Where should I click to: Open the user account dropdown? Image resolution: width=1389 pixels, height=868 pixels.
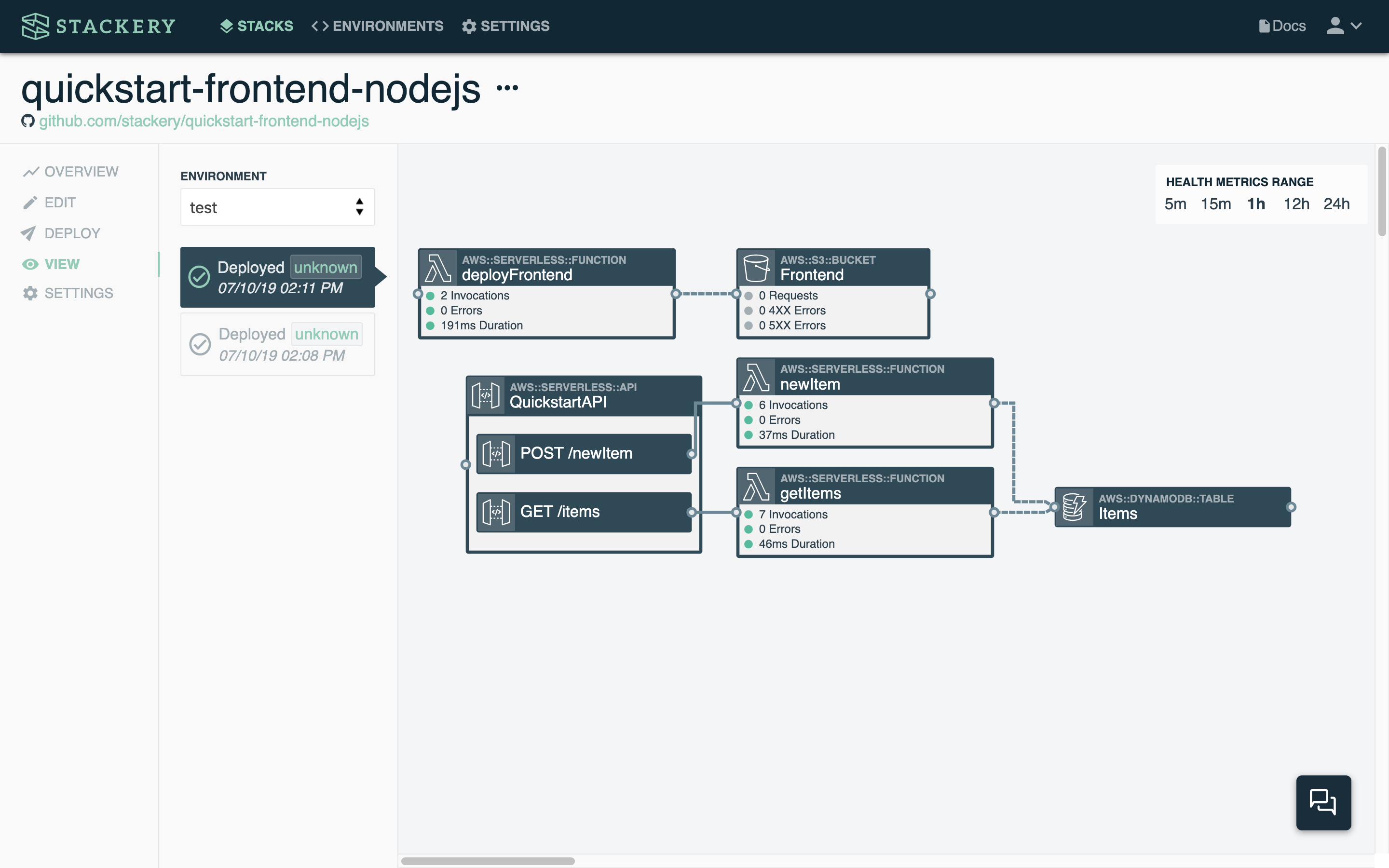pyautogui.click(x=1344, y=26)
